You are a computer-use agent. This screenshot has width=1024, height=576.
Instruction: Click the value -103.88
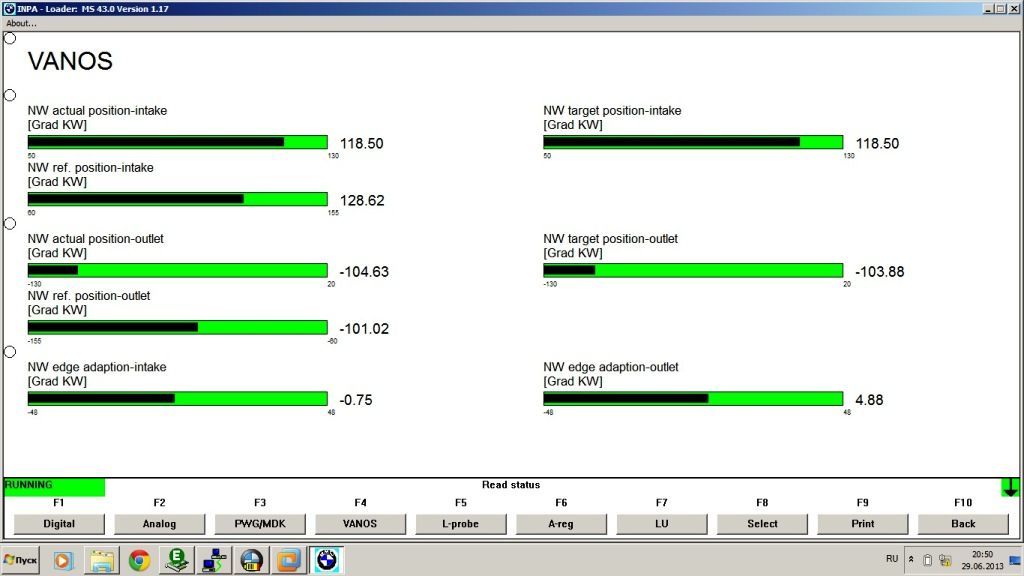[x=880, y=272]
